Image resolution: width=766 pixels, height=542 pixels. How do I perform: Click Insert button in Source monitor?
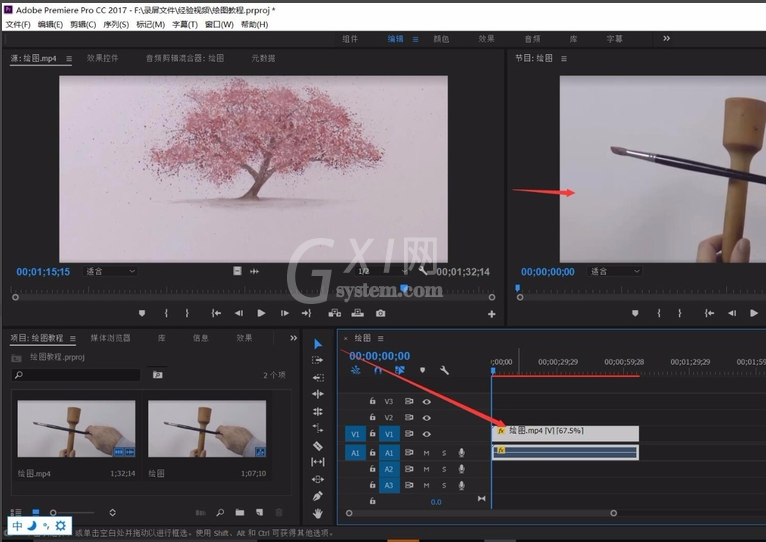335,313
